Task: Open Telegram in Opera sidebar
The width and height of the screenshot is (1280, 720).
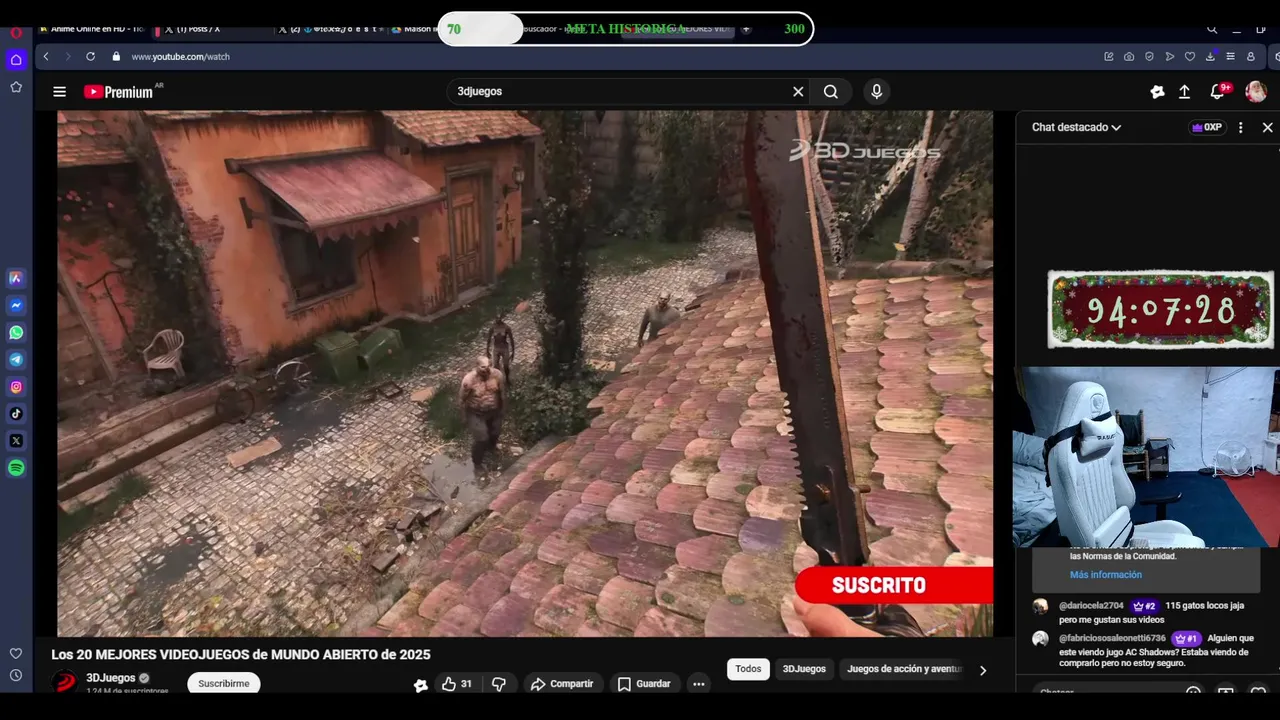Action: click(16, 359)
